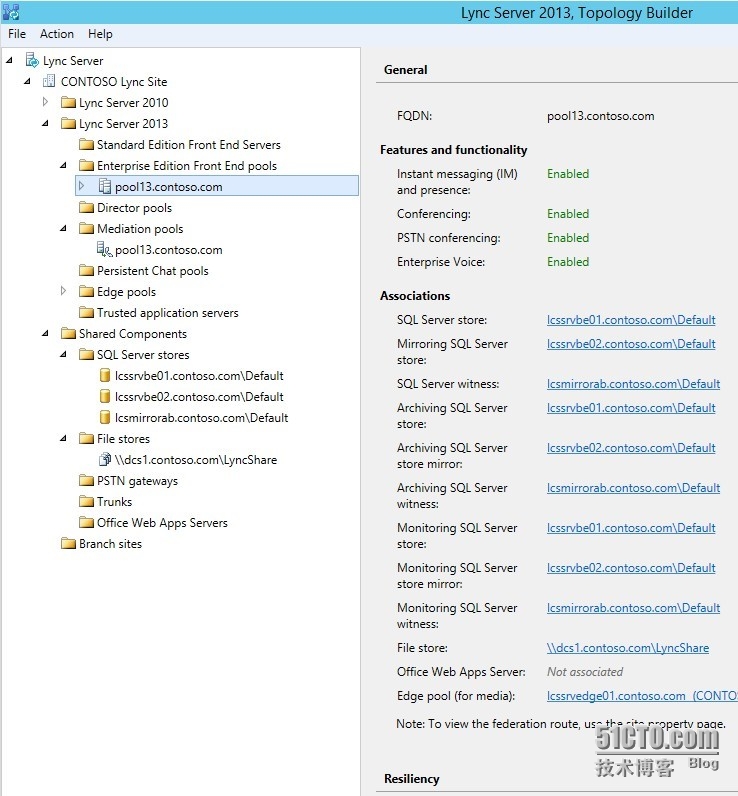Viewport: 738px width, 796px height.
Task: Click the pool13.contoso.com front end pool icon
Action: [105, 186]
